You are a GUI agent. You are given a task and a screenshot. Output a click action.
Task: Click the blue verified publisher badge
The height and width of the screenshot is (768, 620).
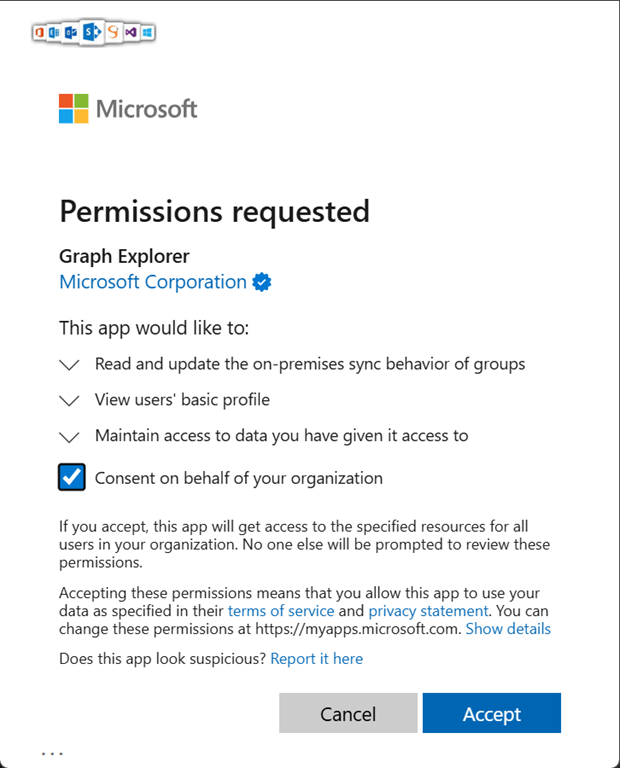tap(262, 282)
